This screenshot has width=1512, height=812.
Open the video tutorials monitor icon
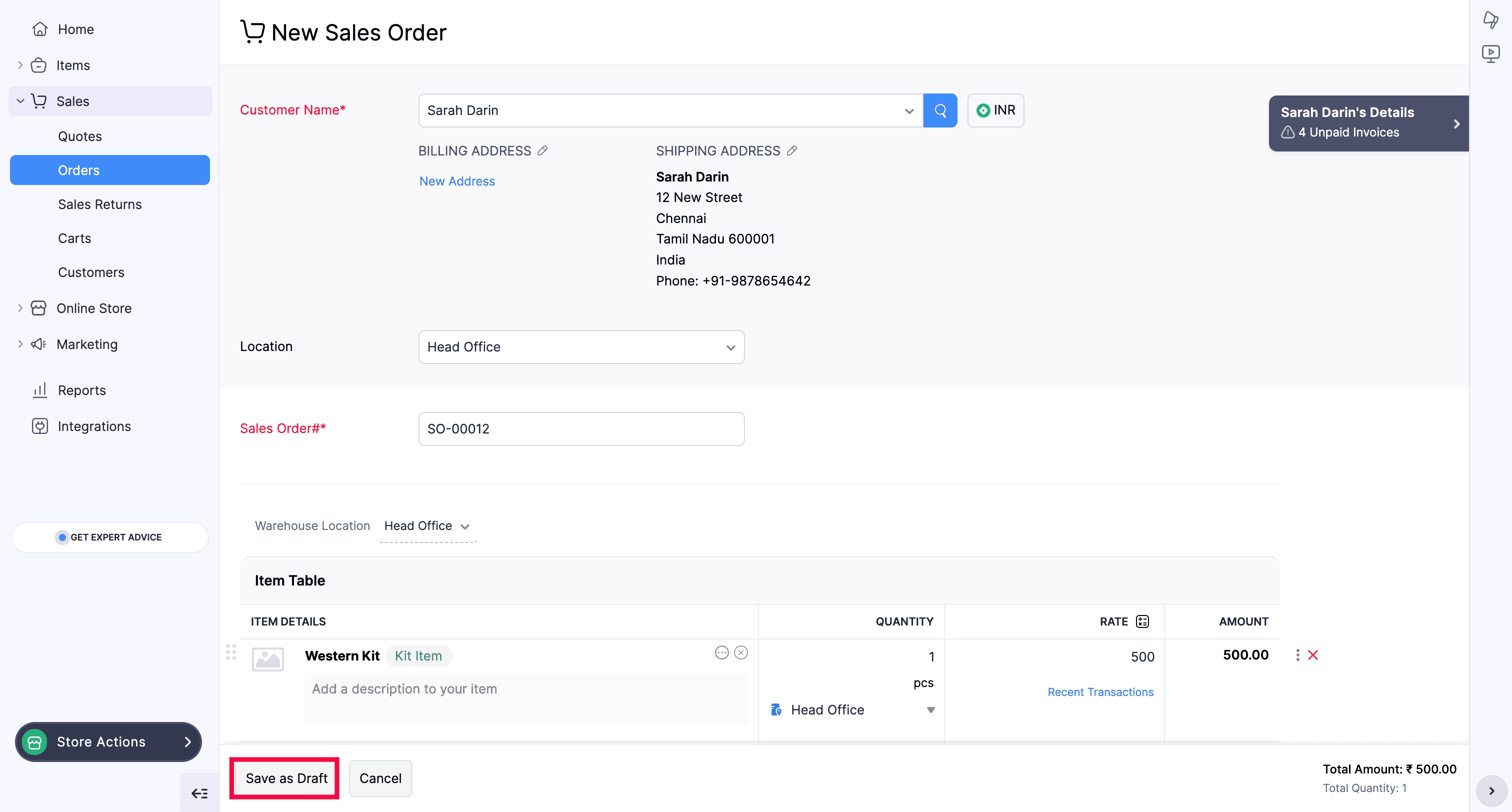1491,53
